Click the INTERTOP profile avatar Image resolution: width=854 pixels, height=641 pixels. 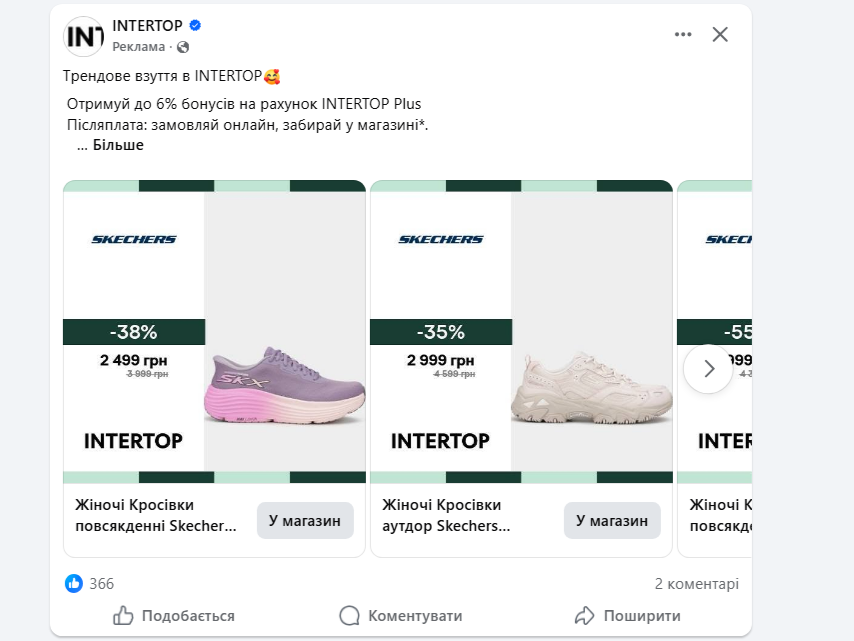[83, 36]
